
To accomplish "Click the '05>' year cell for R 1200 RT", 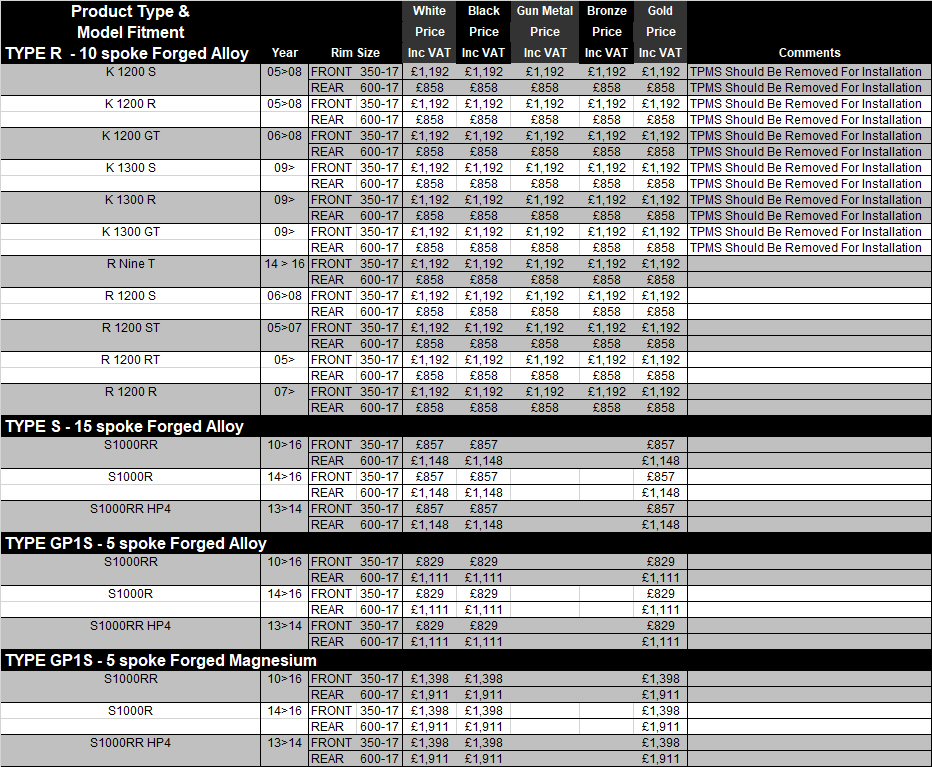I will (x=284, y=360).
